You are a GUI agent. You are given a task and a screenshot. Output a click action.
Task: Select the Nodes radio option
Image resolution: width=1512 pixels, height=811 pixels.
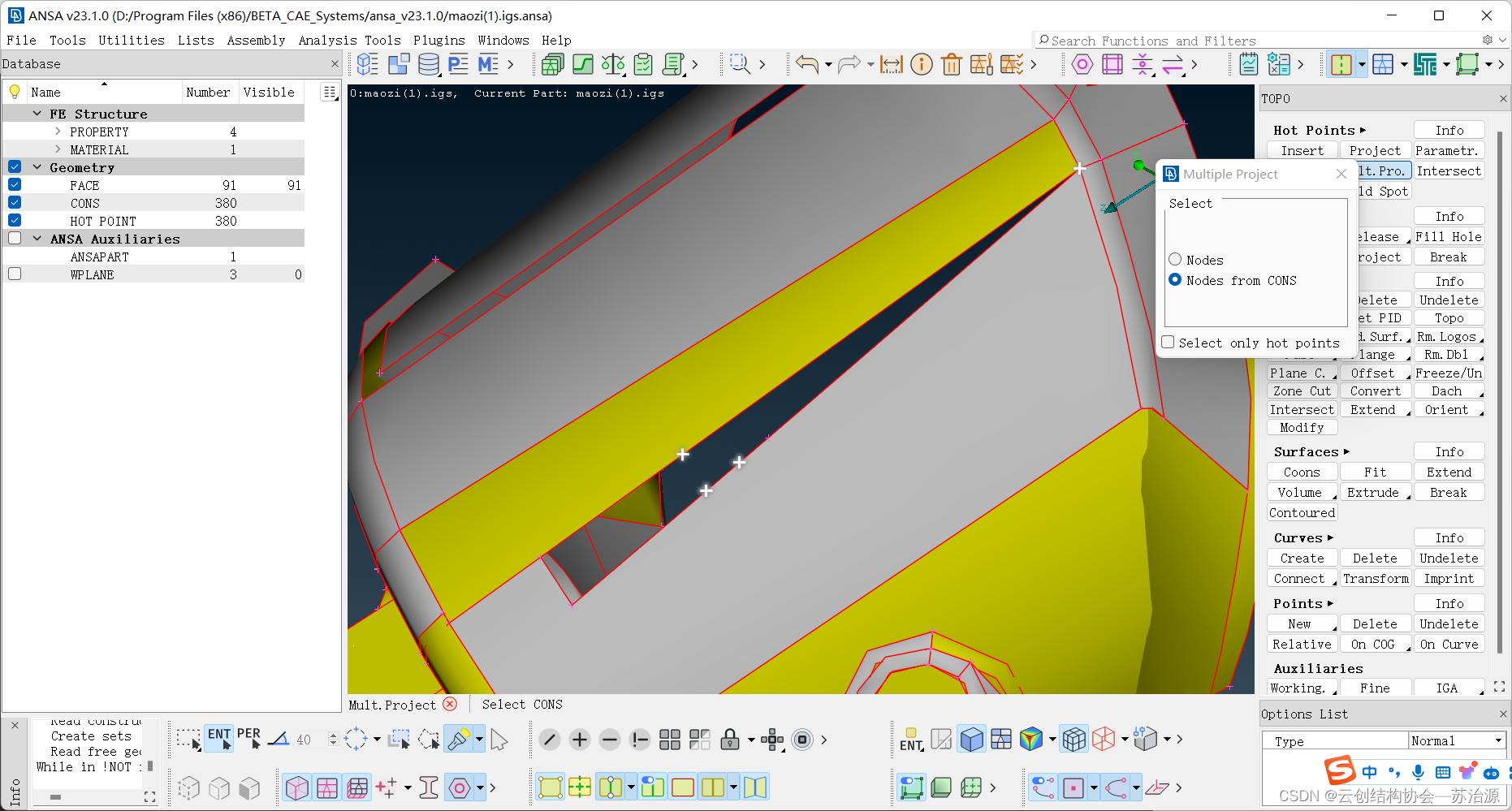(1175, 260)
